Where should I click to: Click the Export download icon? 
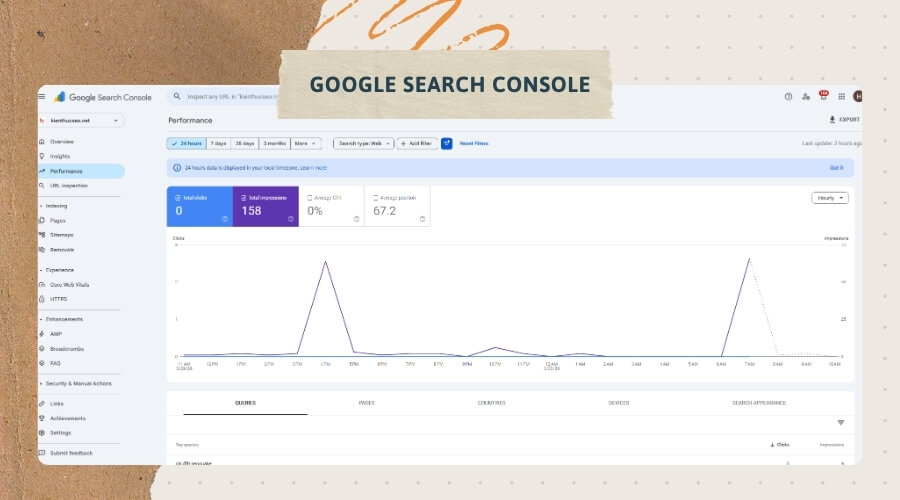[832, 119]
